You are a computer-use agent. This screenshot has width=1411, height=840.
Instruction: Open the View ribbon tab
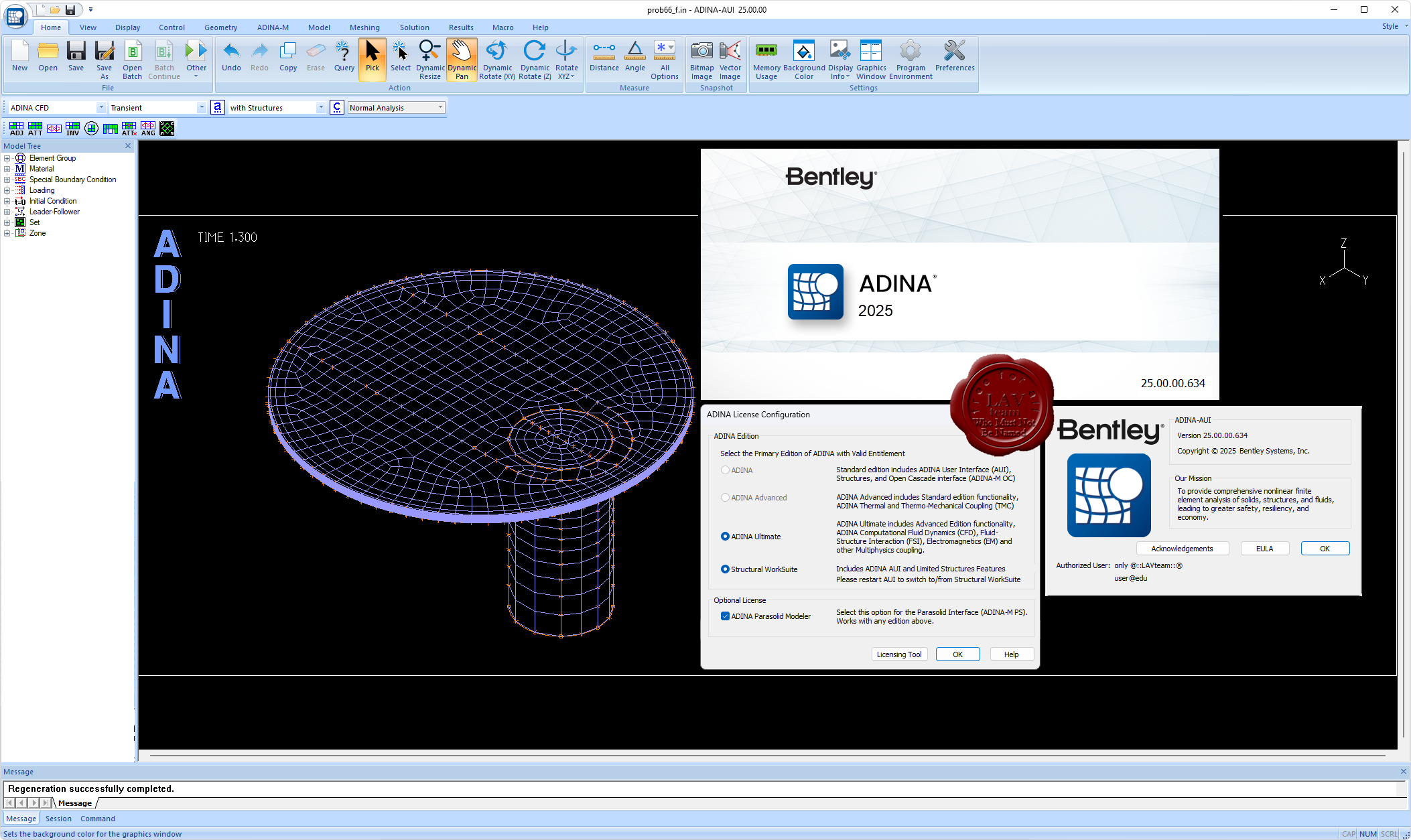[88, 27]
